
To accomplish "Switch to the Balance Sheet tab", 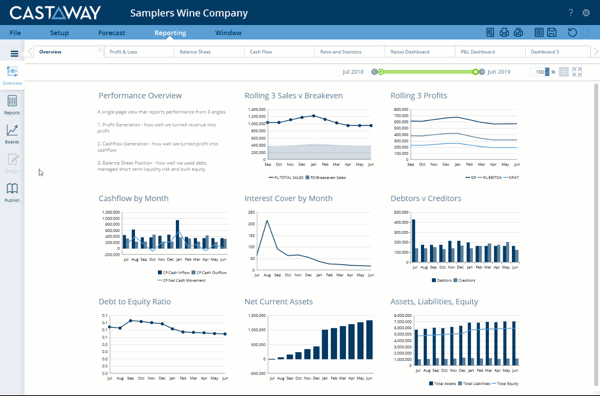I will 209,52.
